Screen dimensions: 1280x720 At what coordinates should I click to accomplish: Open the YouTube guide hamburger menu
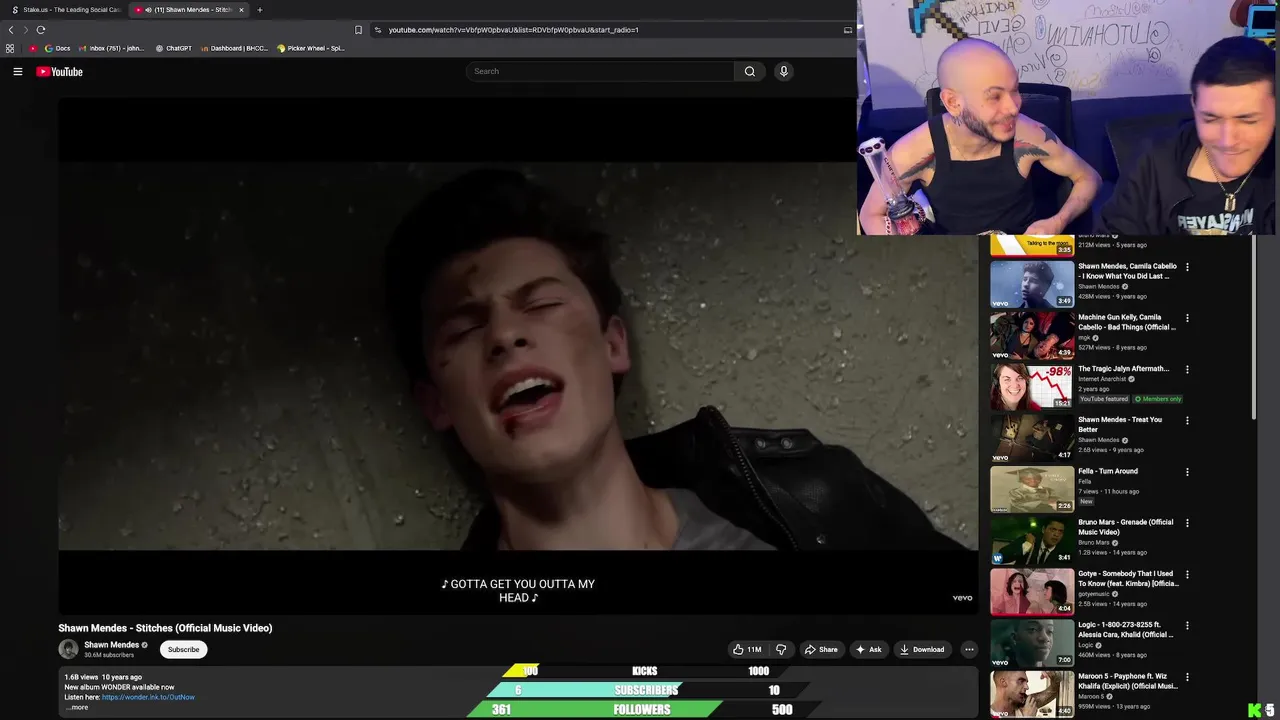tap(17, 71)
